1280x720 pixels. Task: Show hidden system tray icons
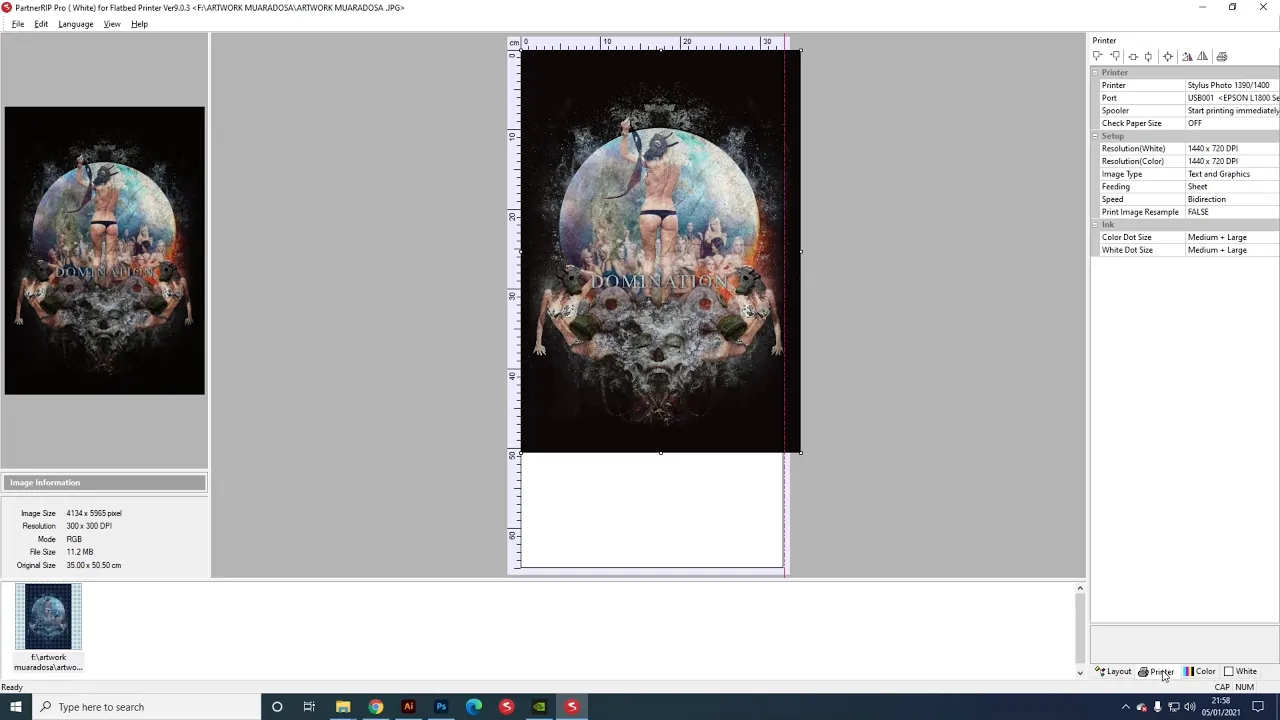pyautogui.click(x=1126, y=707)
